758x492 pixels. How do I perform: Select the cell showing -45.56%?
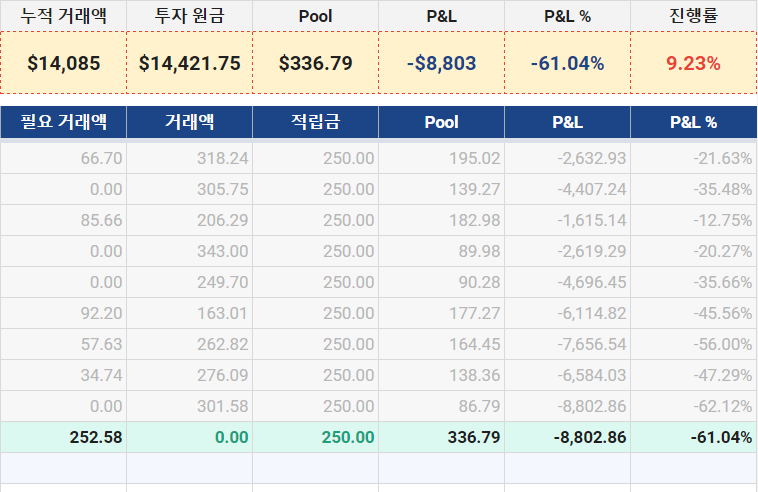point(693,313)
